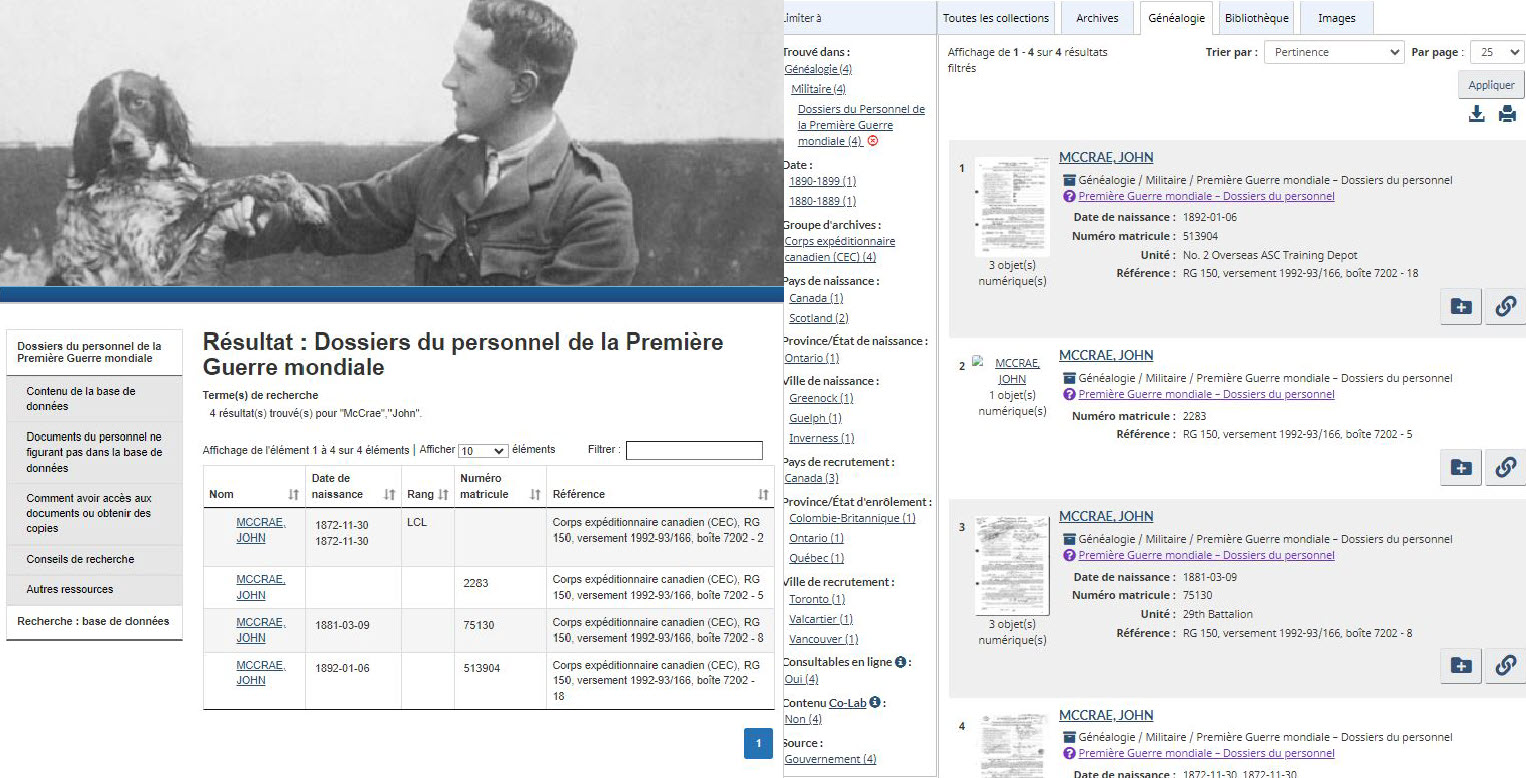1526x778 pixels.
Task: Switch to the Archives tab
Action: [1097, 18]
